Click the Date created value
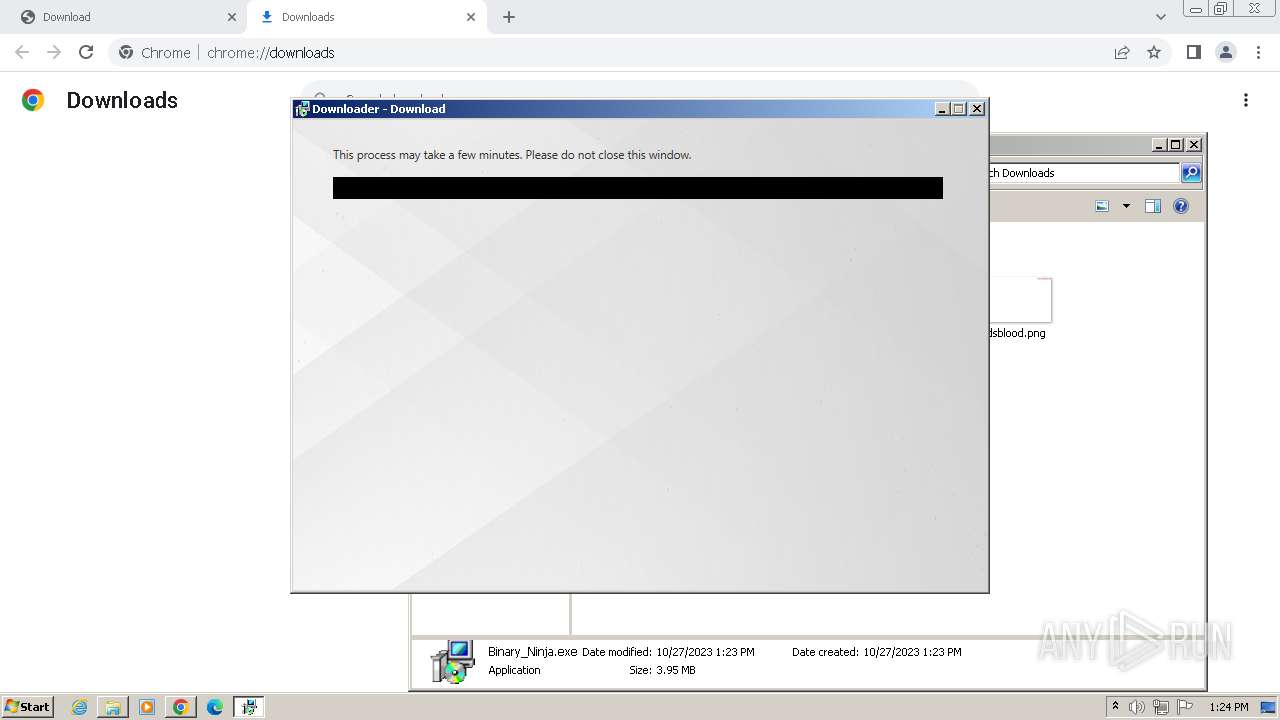 tap(912, 652)
